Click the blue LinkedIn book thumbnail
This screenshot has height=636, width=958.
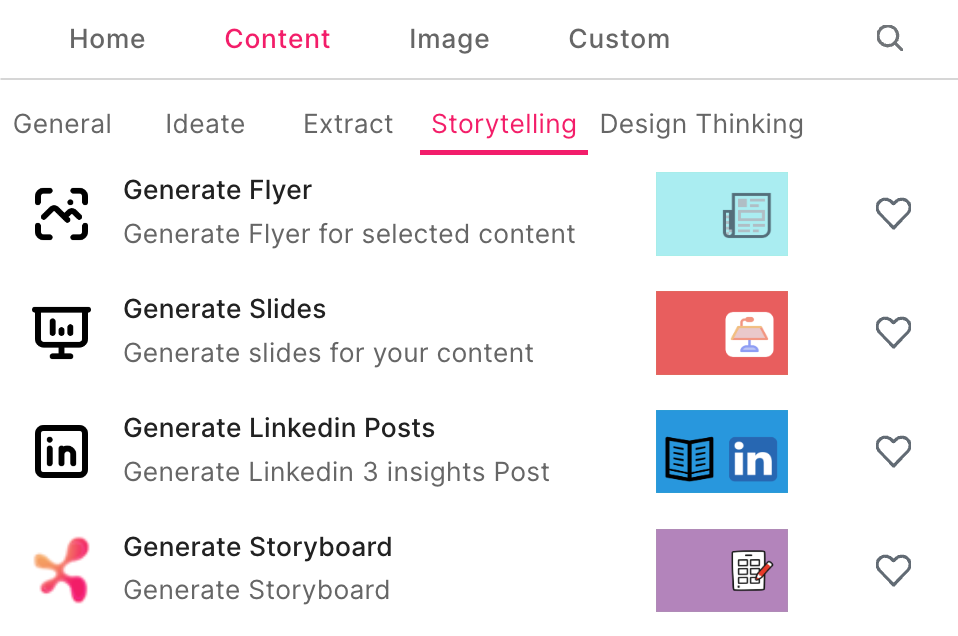point(722,451)
